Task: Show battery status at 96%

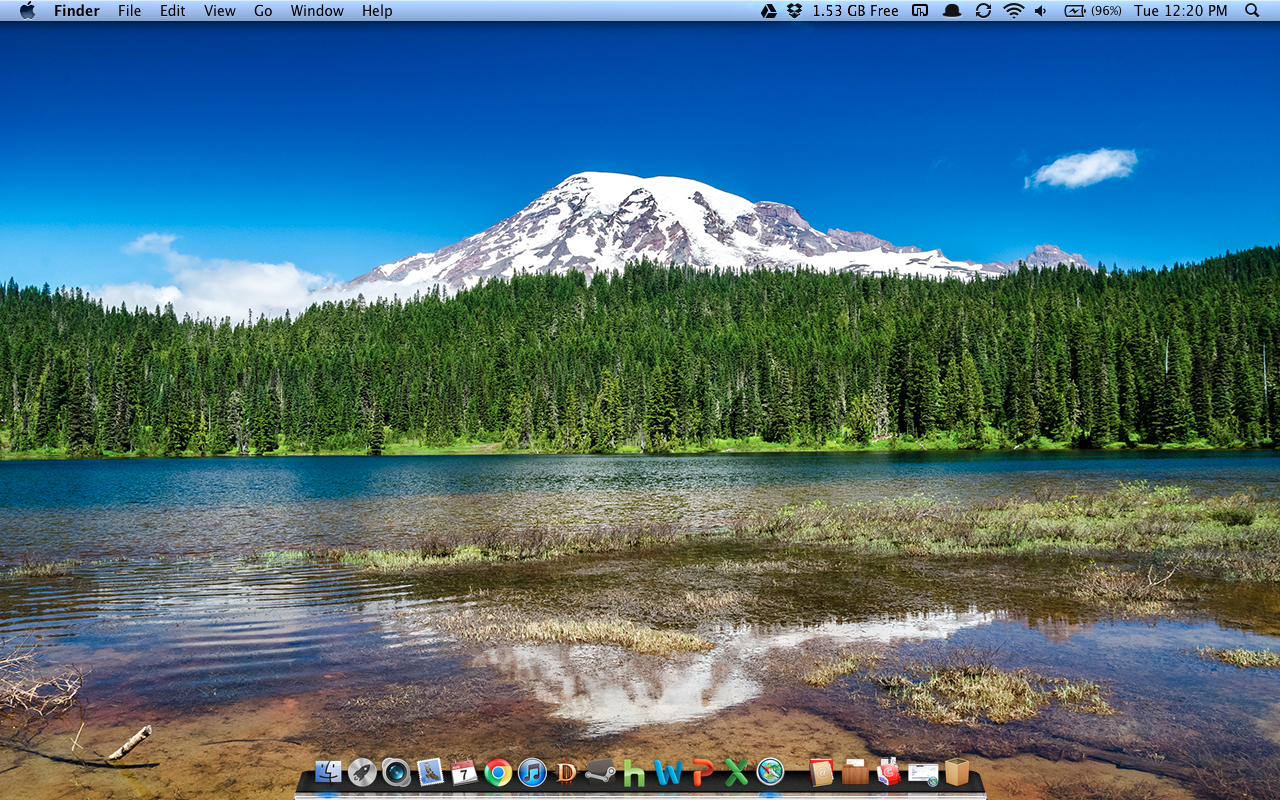Action: pos(1093,11)
